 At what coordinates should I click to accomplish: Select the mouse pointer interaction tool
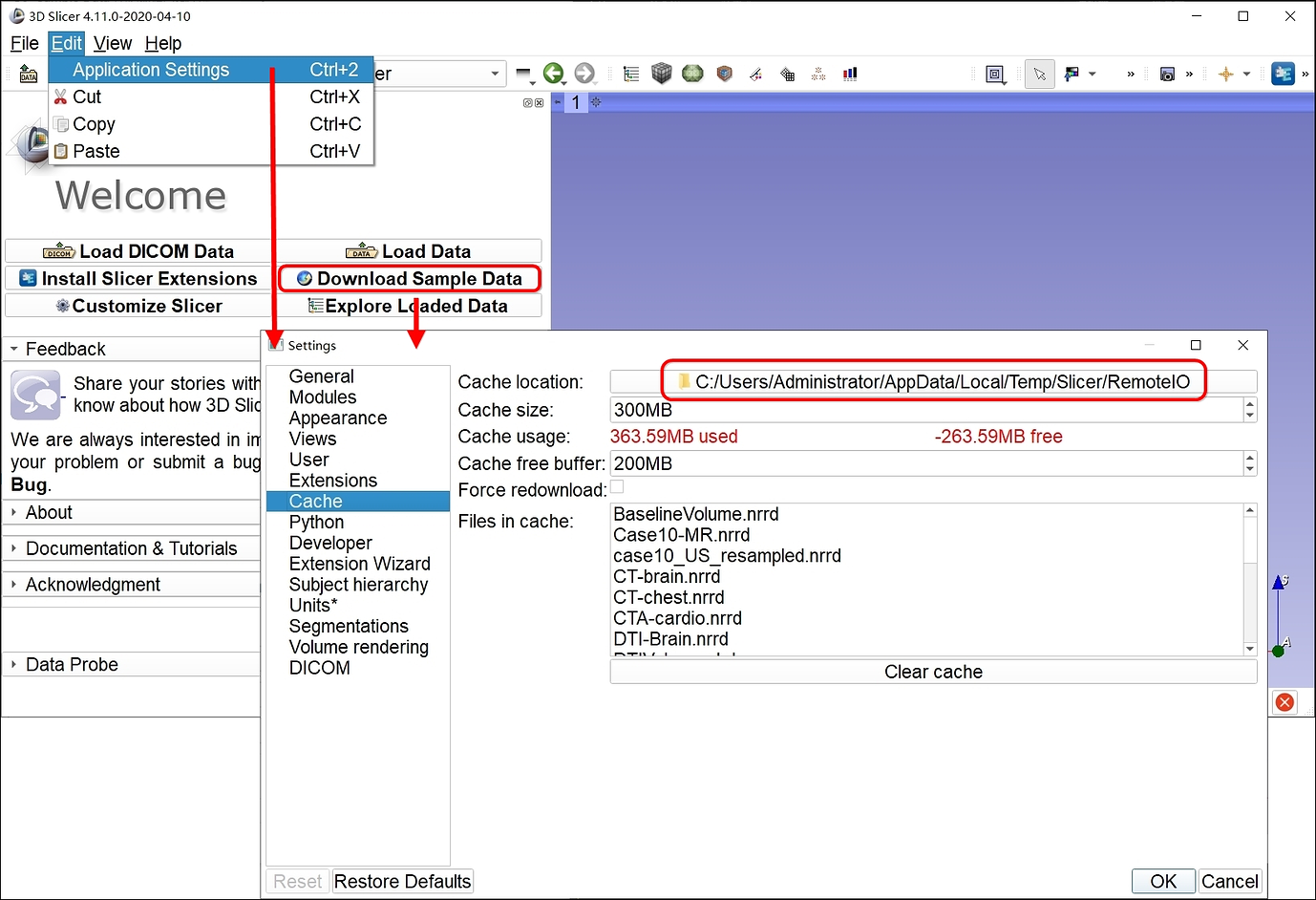[x=1040, y=74]
